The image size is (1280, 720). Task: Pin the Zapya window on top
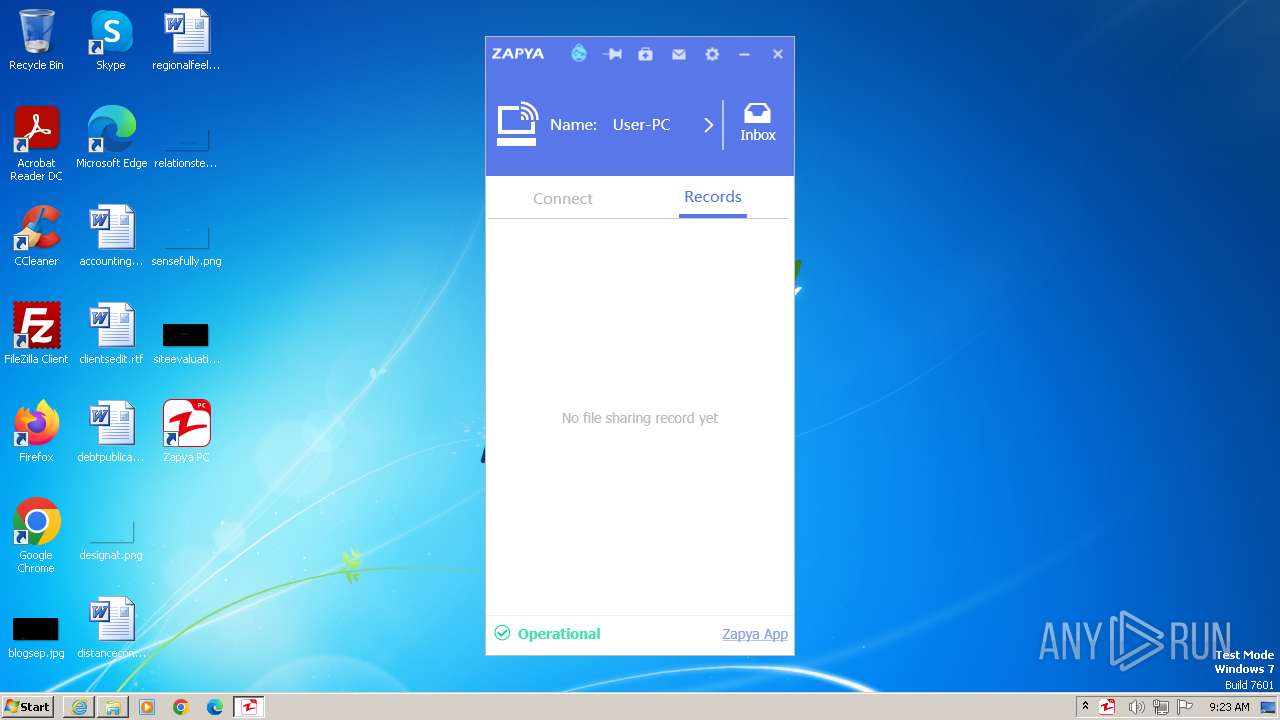tap(612, 54)
